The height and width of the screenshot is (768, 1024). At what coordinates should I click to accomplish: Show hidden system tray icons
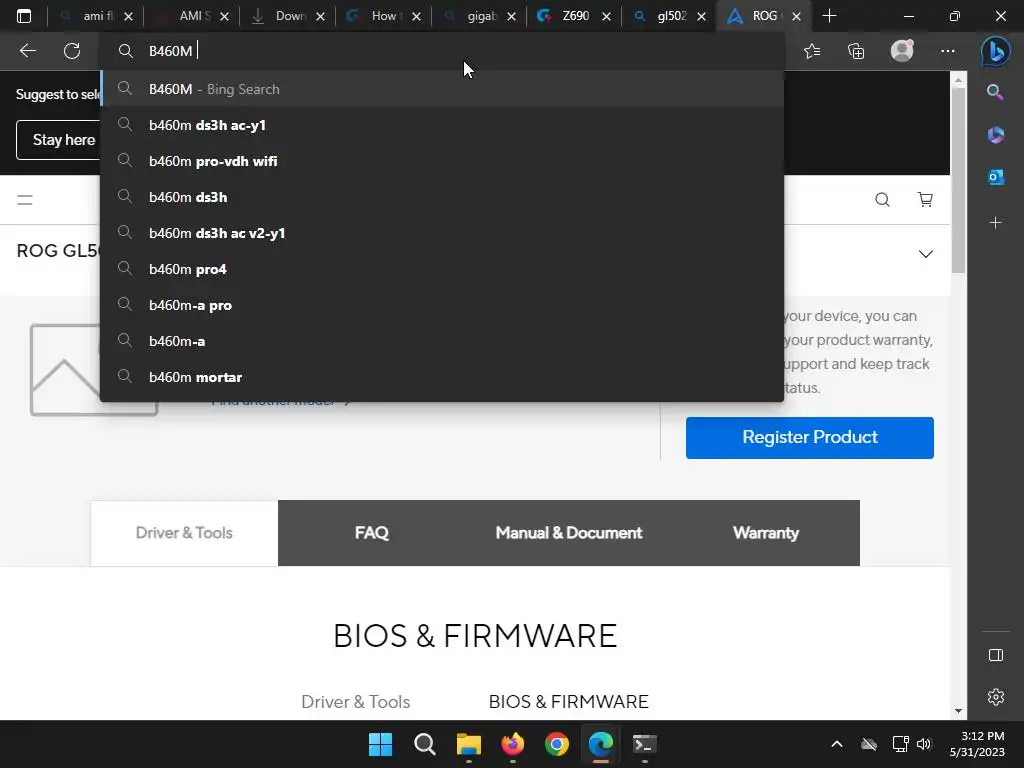(x=837, y=744)
